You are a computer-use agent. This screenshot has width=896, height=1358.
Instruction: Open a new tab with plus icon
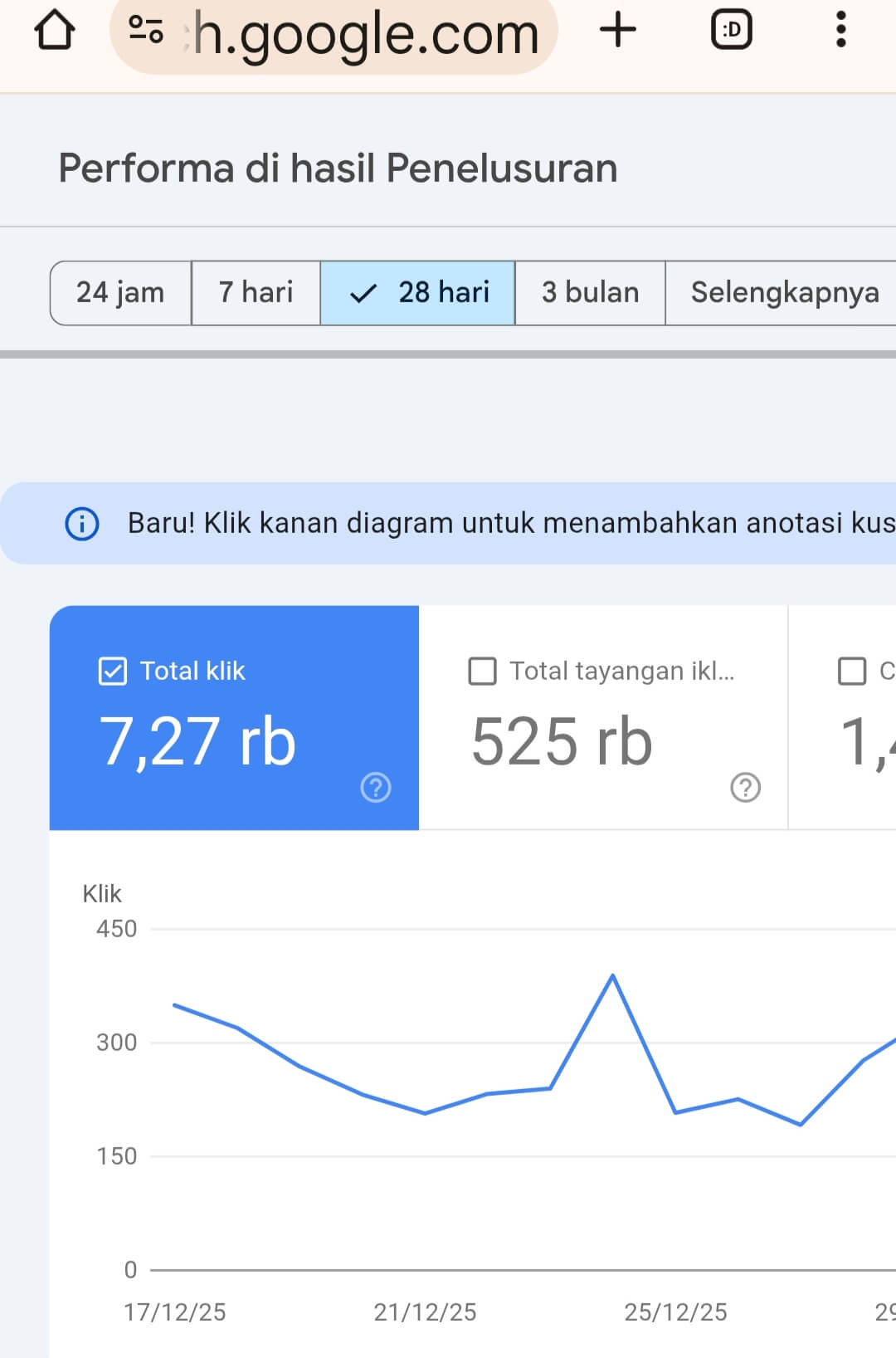point(618,31)
